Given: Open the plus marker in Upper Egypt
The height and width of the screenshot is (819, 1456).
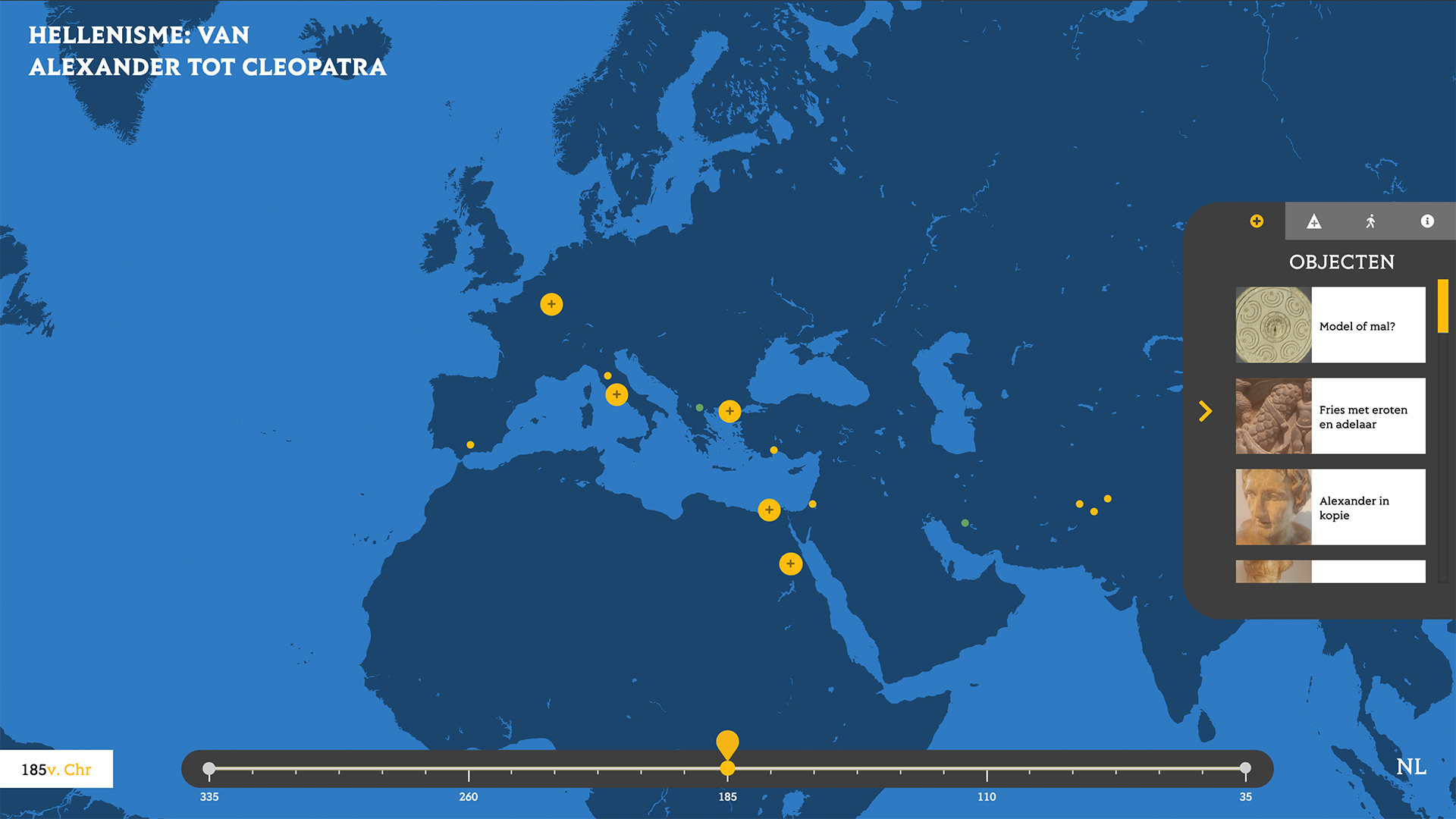Looking at the screenshot, I should click(x=790, y=563).
